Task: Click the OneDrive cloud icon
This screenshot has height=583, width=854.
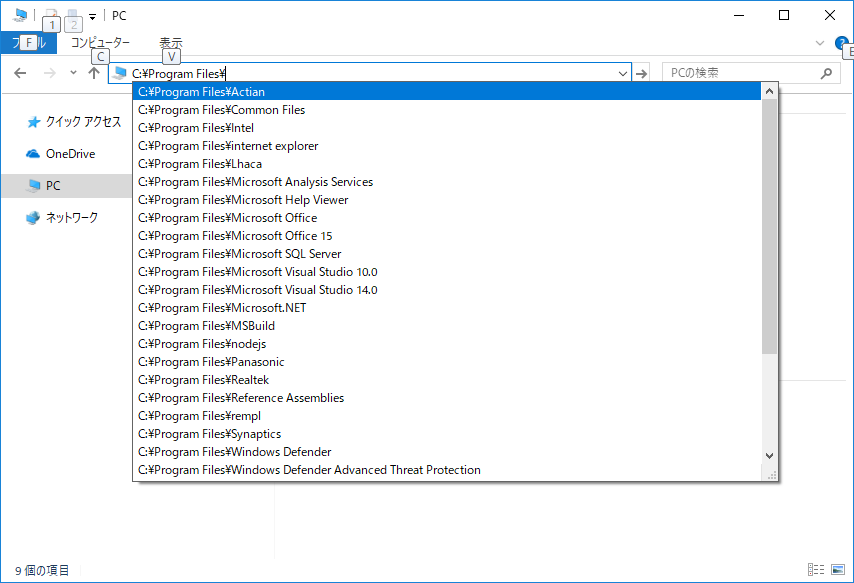Action: point(33,154)
